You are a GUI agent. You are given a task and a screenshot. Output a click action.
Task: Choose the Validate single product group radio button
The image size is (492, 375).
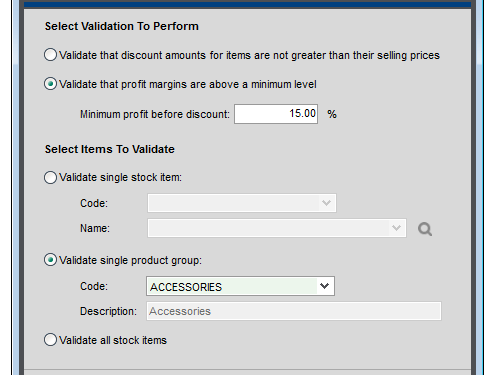[50, 260]
